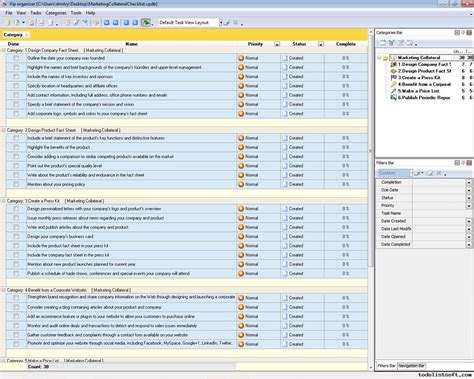Click the pin icon in the Categories Bar header
Image resolution: width=474 pixels, height=379 pixels.
pyautogui.click(x=463, y=33)
